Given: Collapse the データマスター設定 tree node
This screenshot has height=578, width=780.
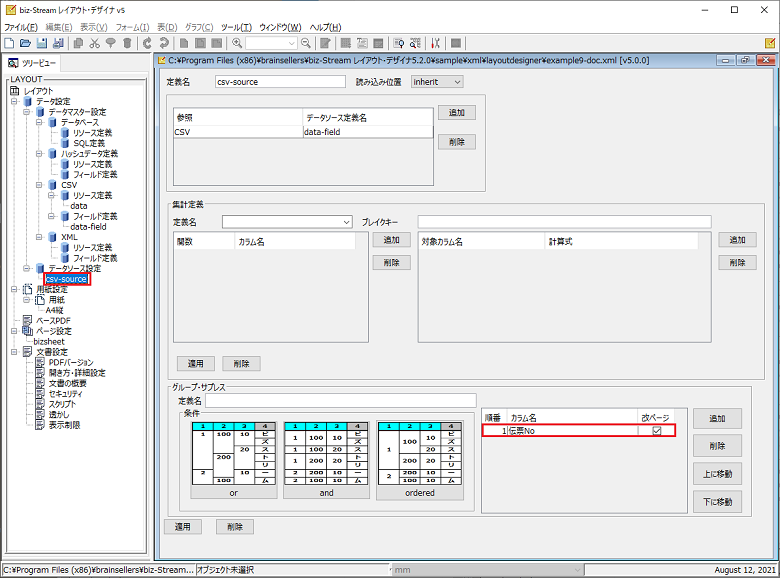Looking at the screenshot, I should click(x=27, y=112).
